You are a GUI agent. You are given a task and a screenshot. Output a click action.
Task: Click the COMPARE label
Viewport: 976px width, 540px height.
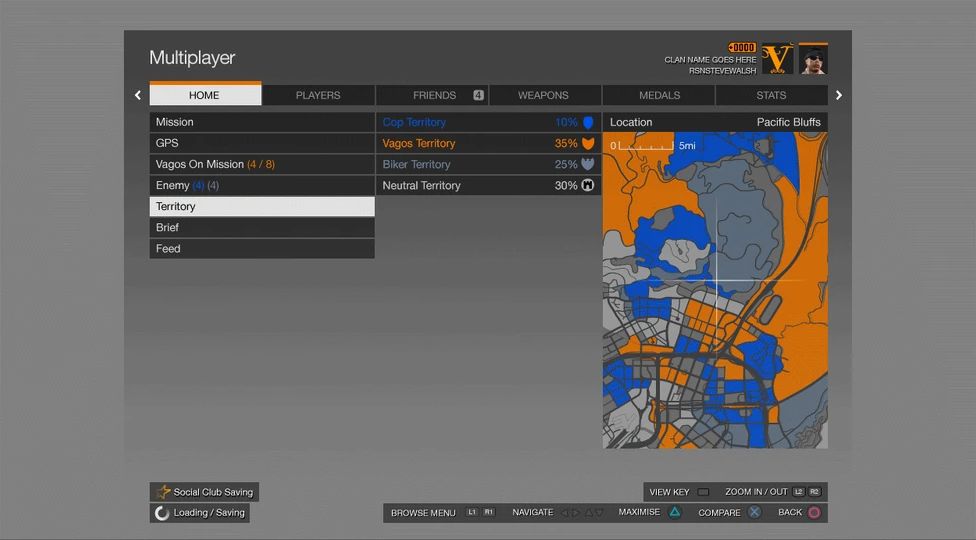719,513
